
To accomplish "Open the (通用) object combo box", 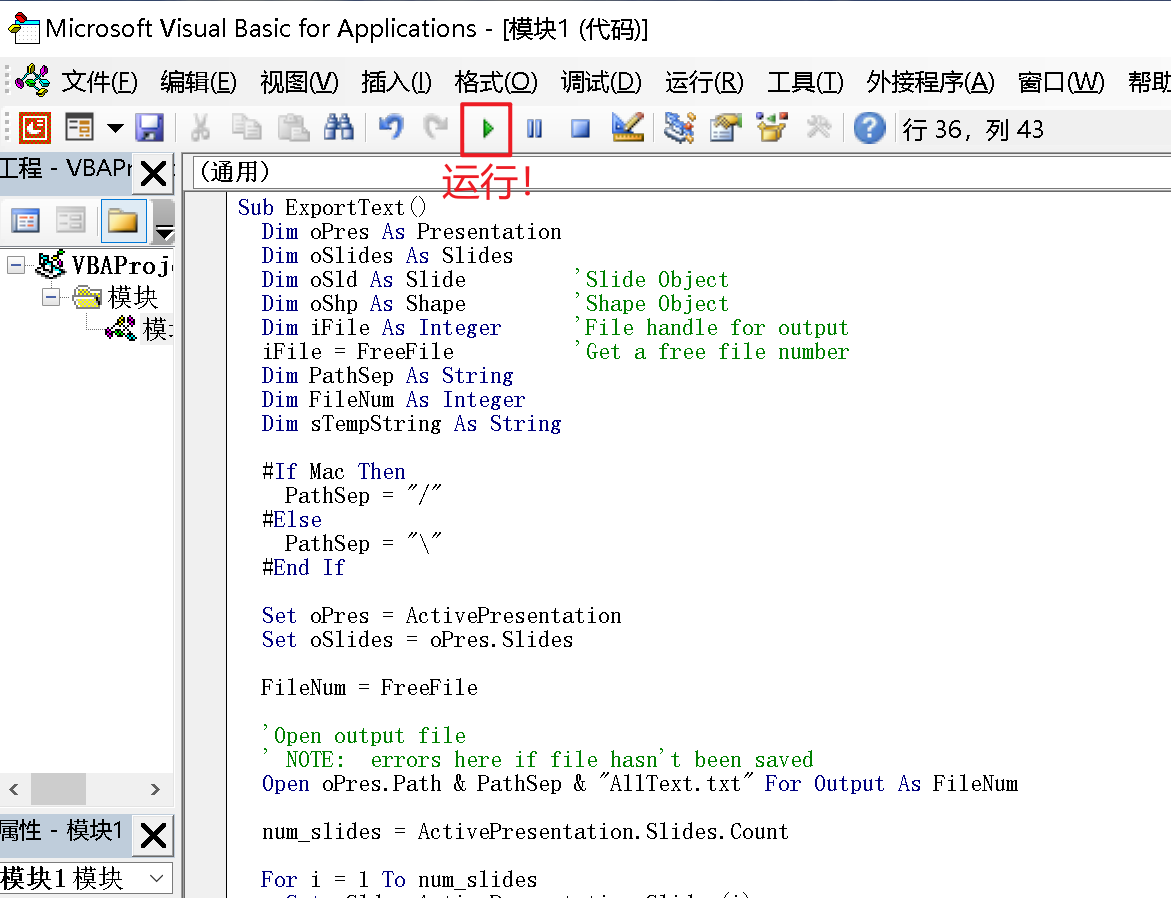I will (x=682, y=172).
